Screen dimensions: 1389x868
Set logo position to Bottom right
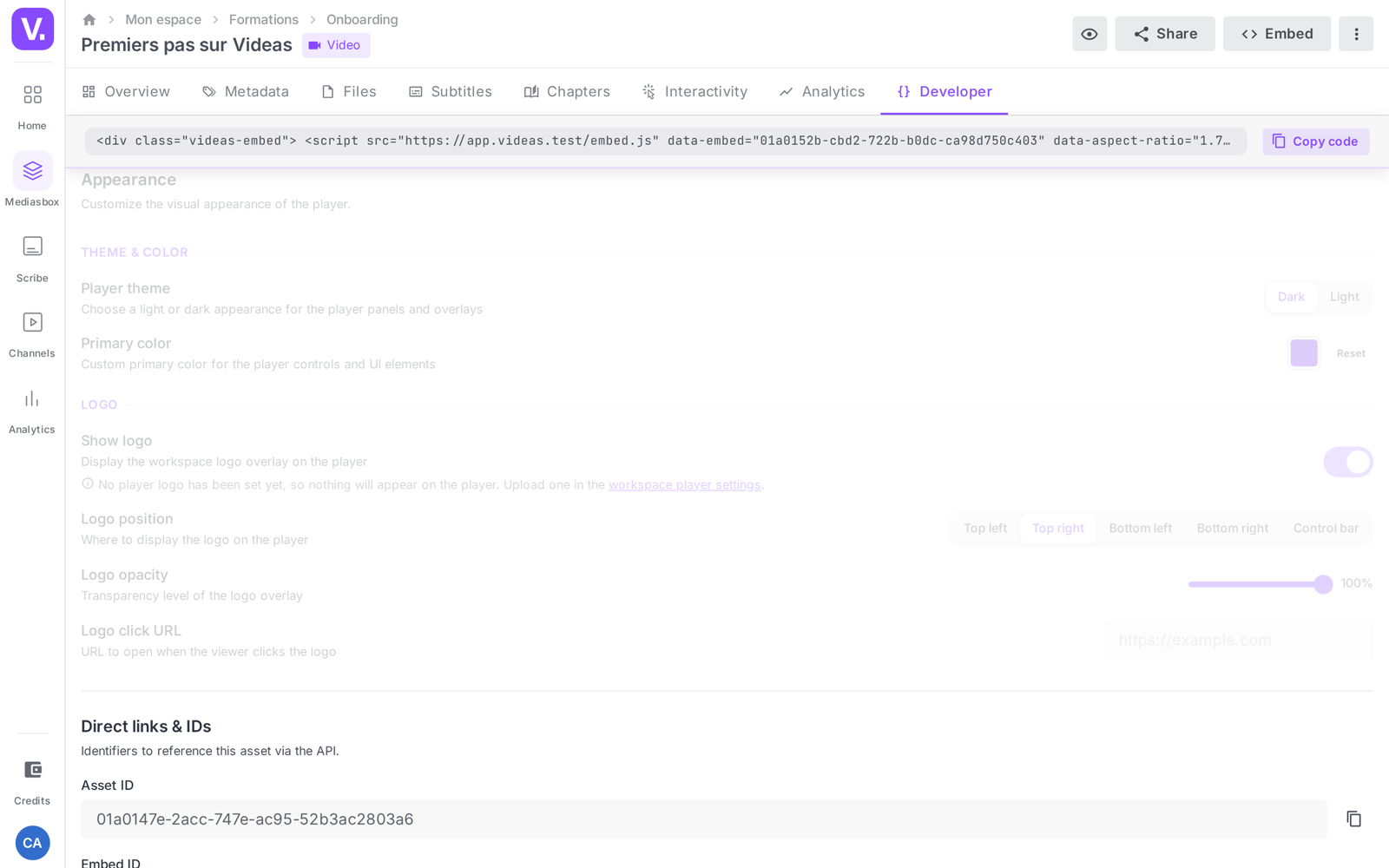point(1232,529)
